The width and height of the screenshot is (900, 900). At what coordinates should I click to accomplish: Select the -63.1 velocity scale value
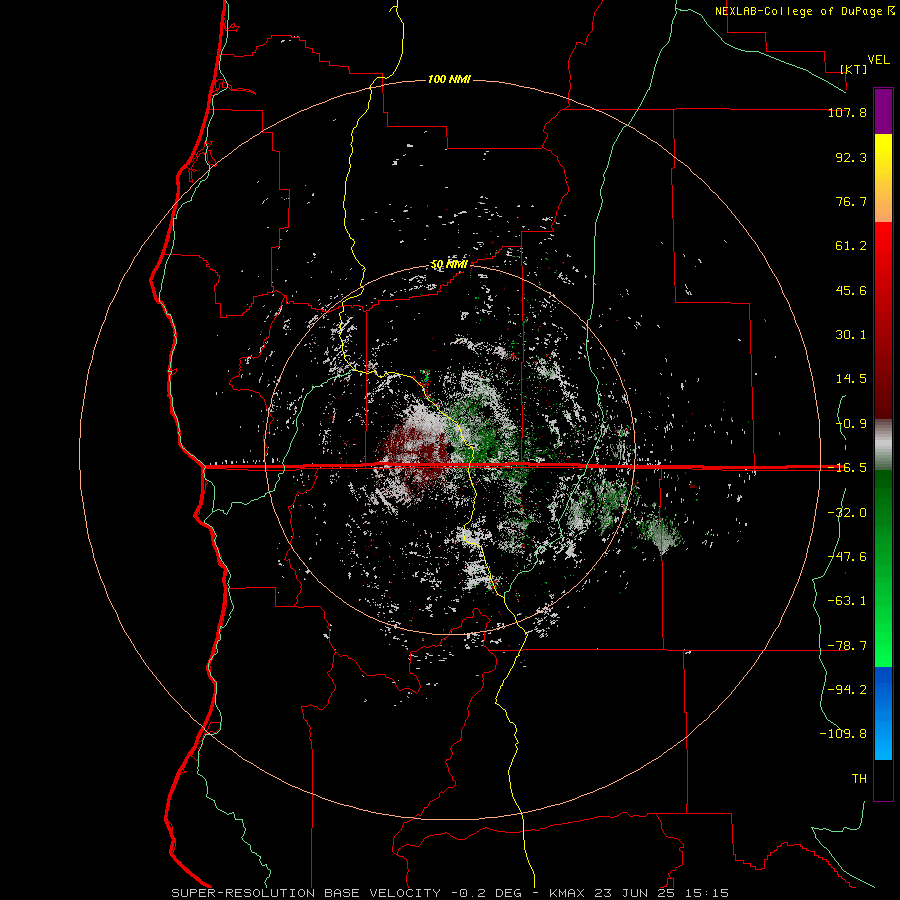[847, 601]
